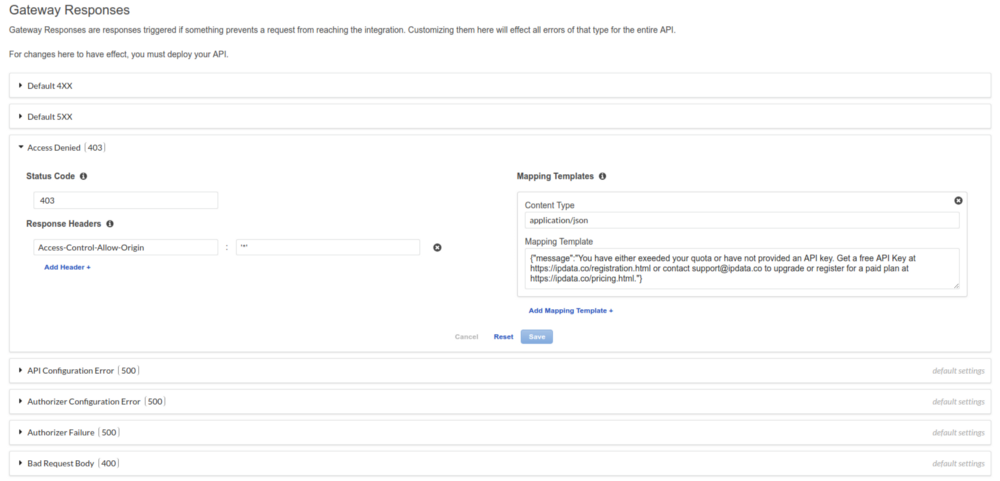Expand the Authorizer Configuration Error section
This screenshot has width=1000, height=481.
click(500, 402)
